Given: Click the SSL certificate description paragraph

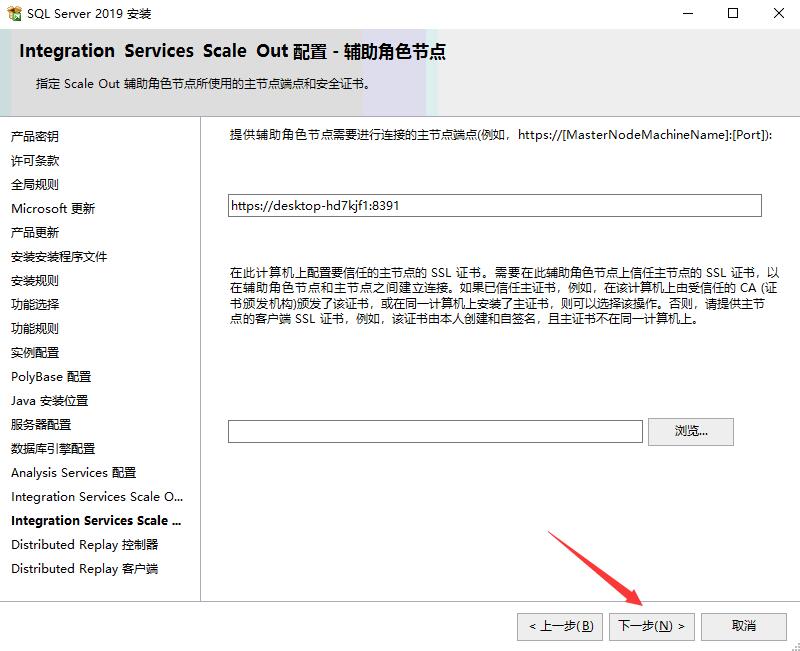Looking at the screenshot, I should point(504,296).
